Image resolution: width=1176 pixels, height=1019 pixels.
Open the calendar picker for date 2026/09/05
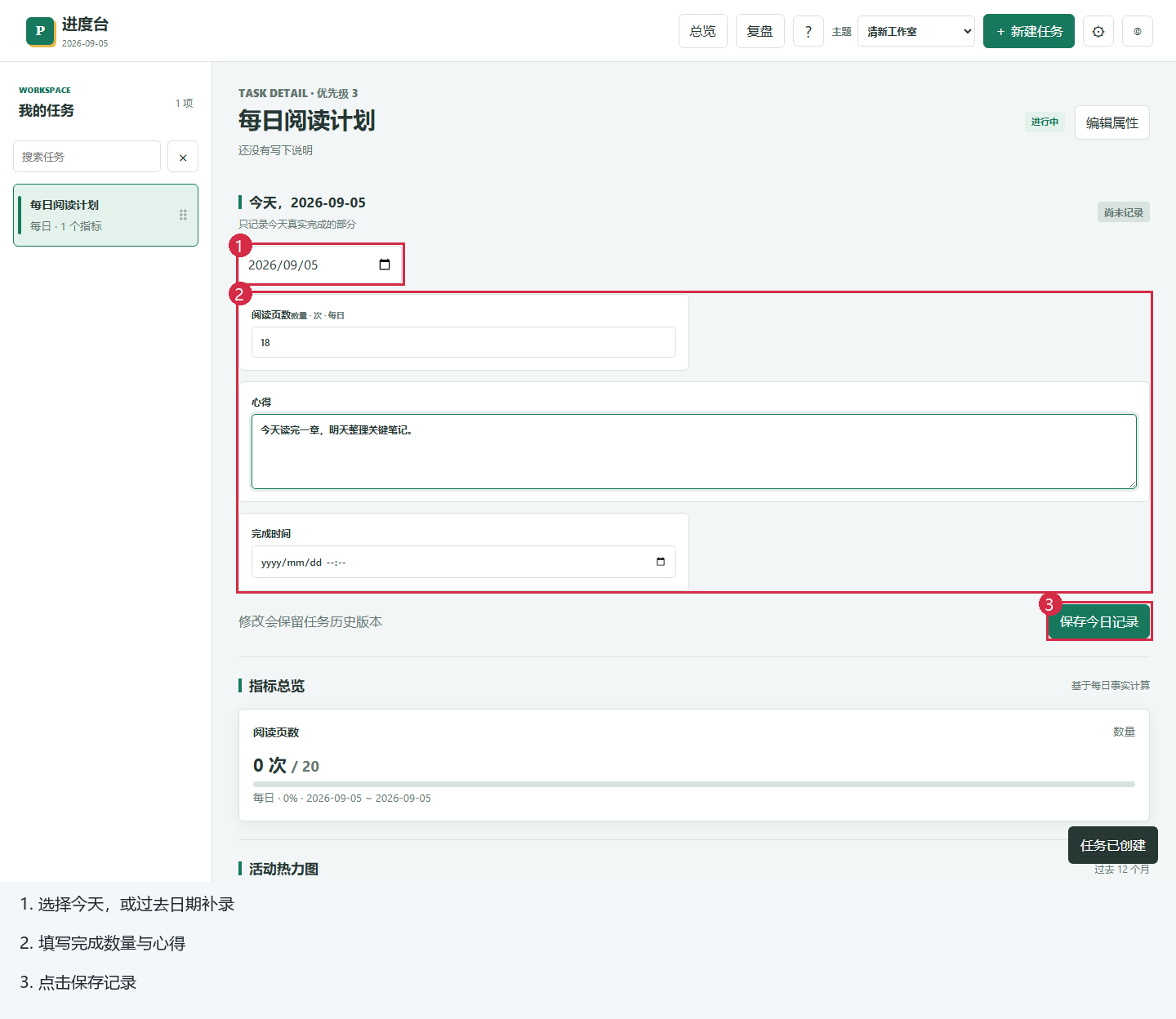tap(385, 265)
